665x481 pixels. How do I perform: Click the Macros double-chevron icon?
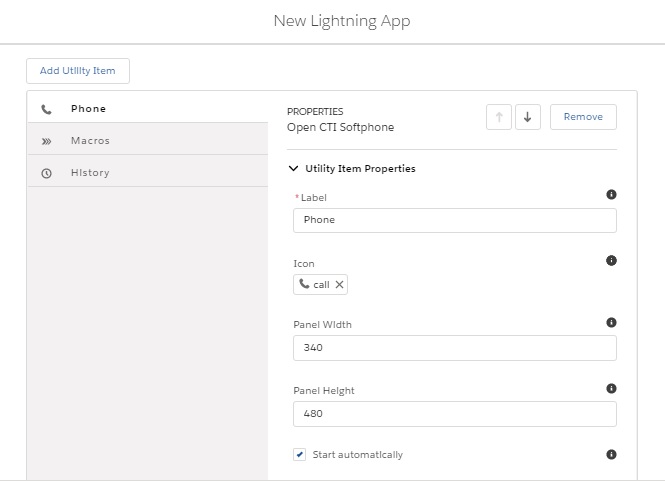(x=46, y=141)
